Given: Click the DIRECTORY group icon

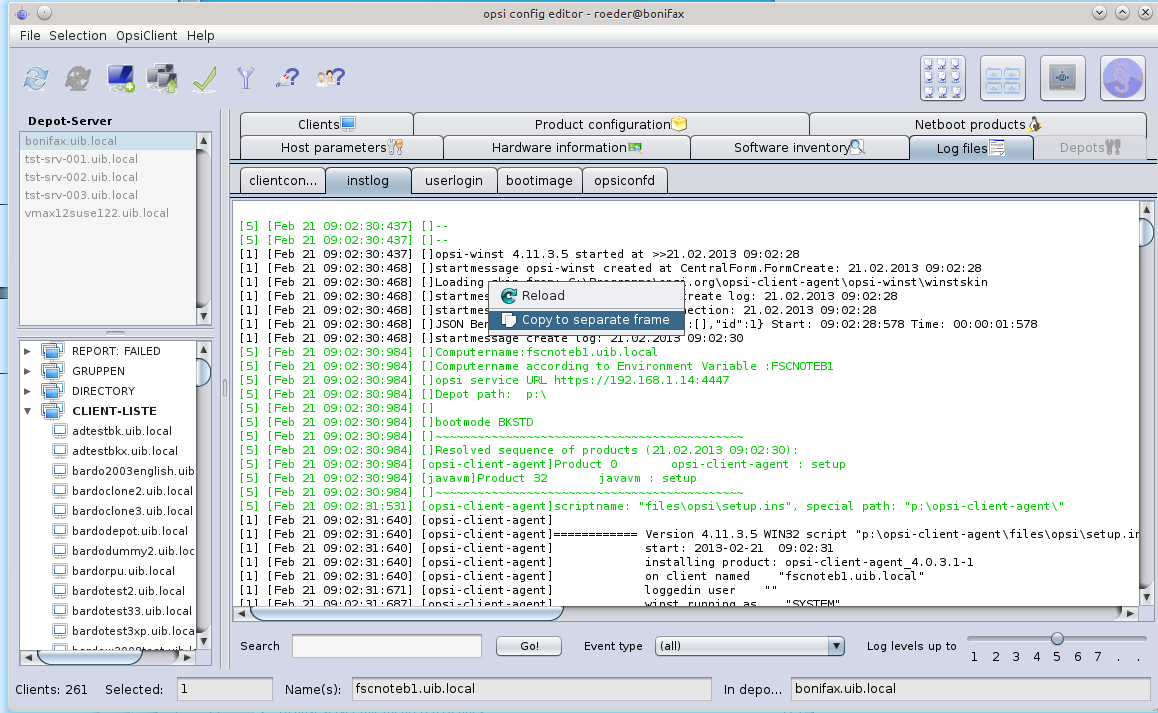Looking at the screenshot, I should [x=52, y=391].
